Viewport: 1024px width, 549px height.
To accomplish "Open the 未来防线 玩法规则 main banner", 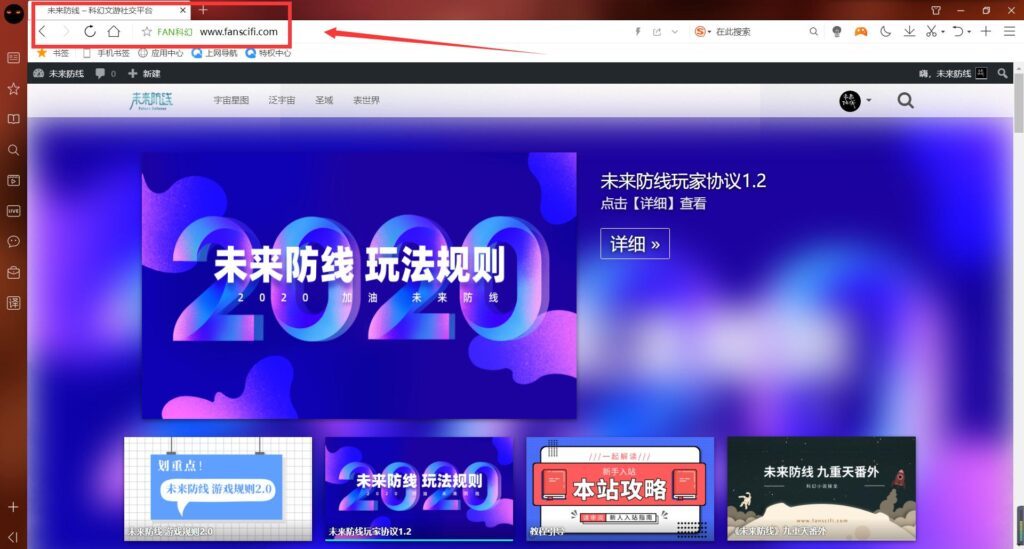I will (359, 285).
